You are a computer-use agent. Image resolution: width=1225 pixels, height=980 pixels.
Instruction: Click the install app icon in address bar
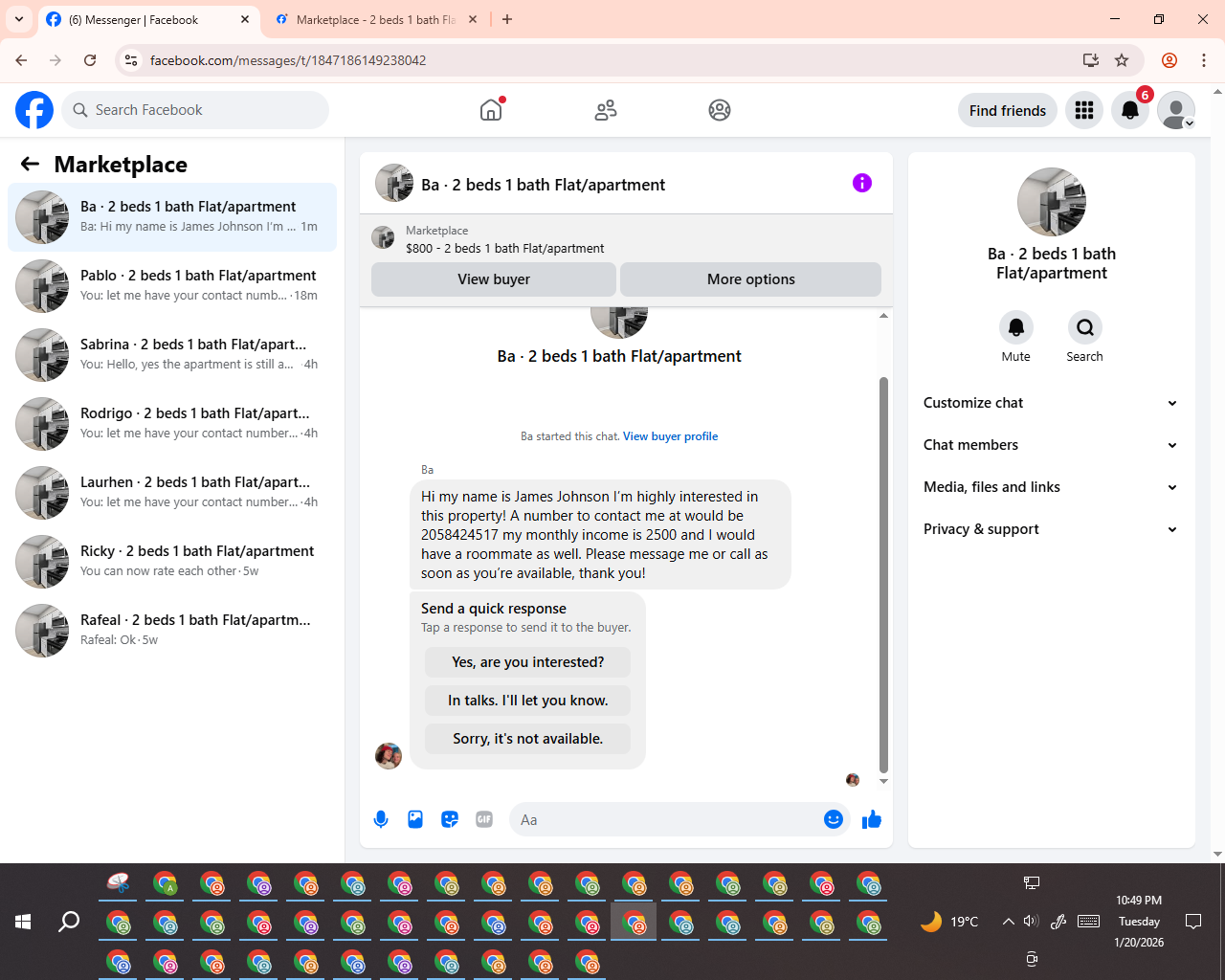click(x=1091, y=60)
